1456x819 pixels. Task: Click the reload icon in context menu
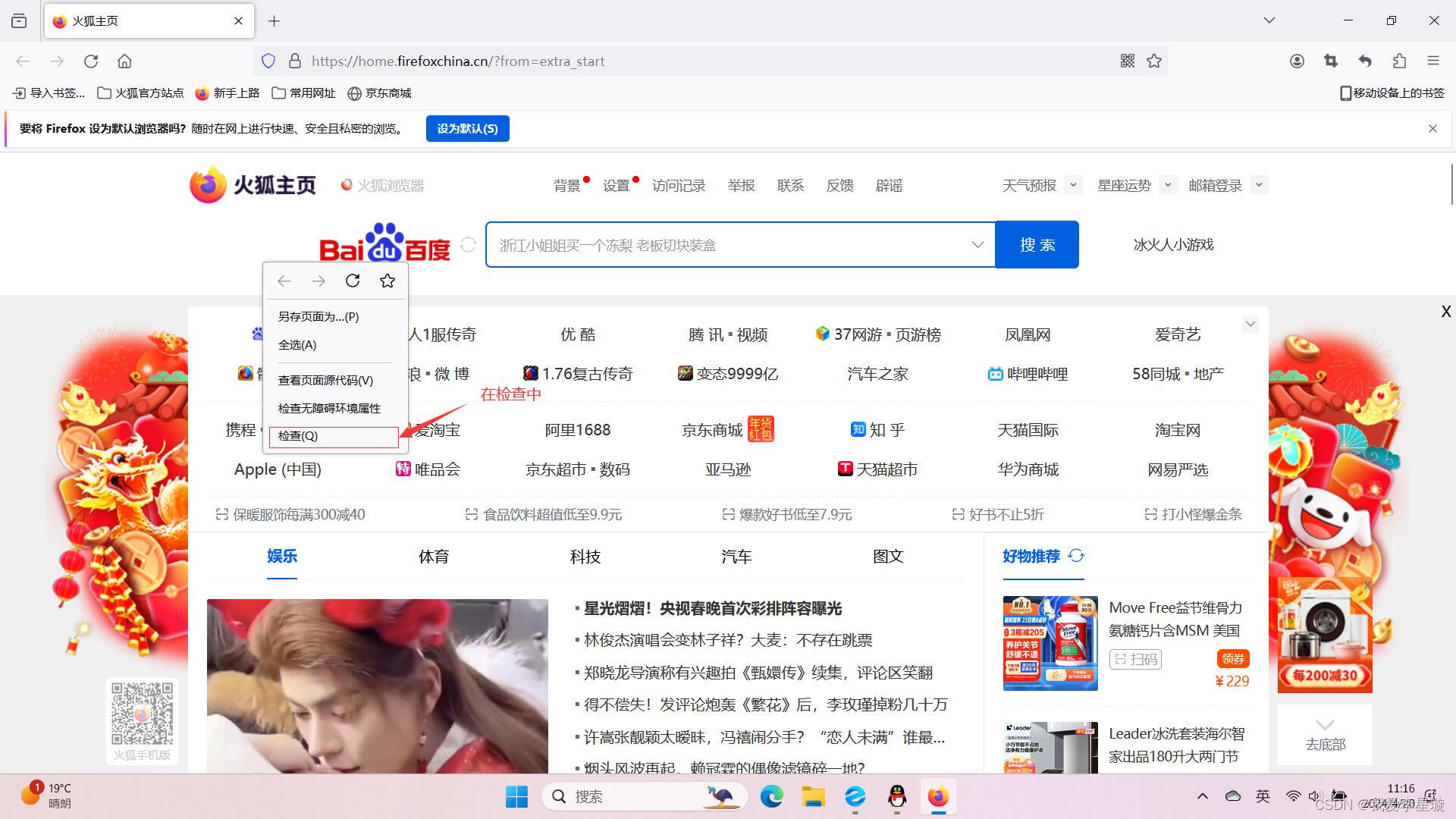pyautogui.click(x=353, y=281)
